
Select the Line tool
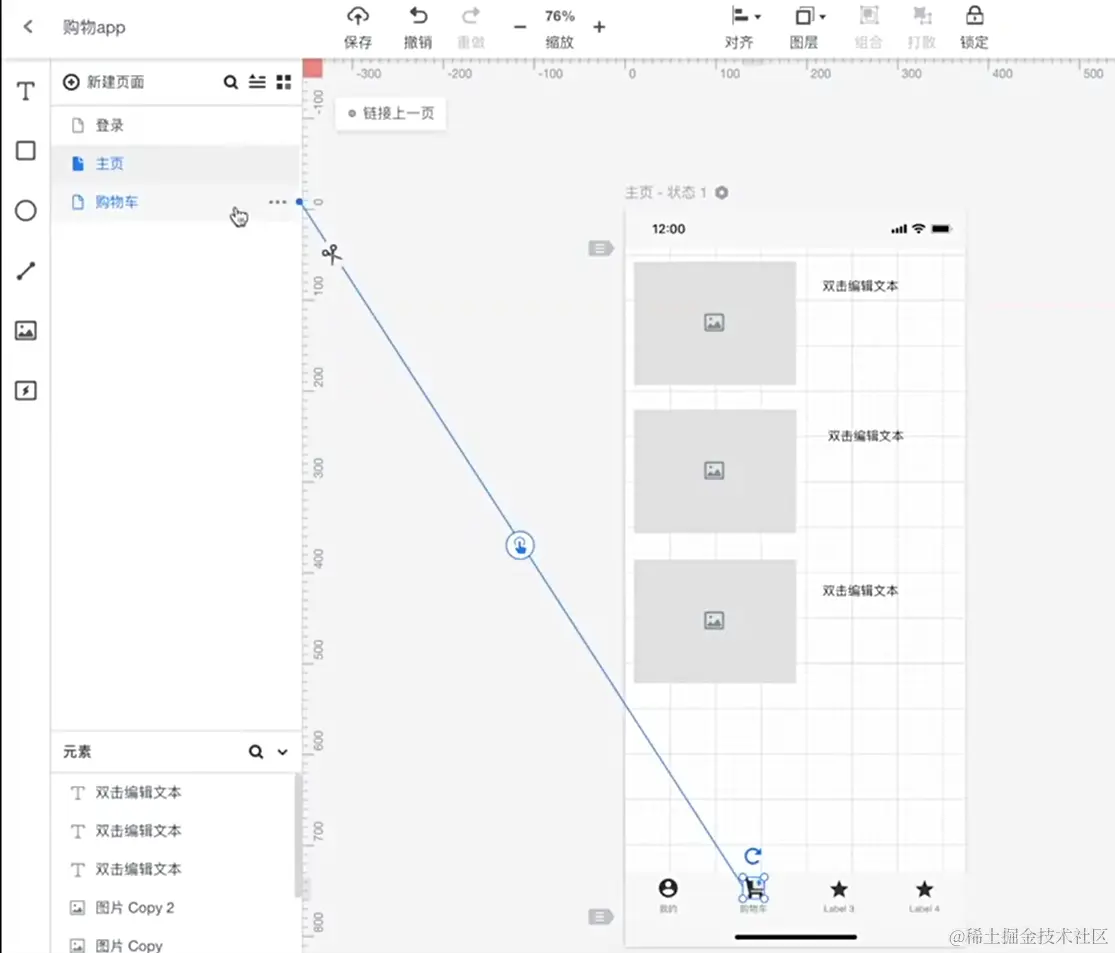tap(25, 270)
